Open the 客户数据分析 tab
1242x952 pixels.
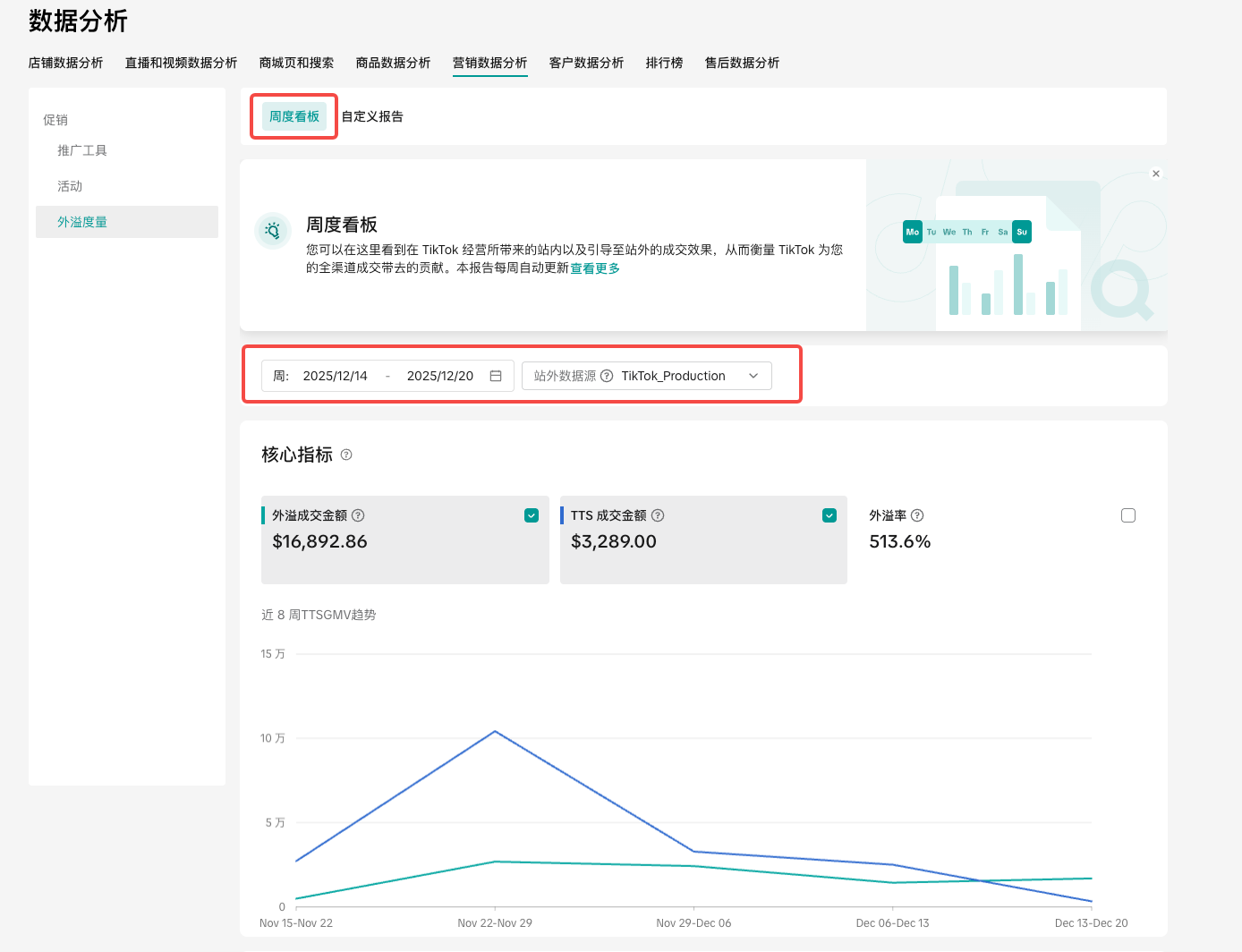[x=586, y=63]
